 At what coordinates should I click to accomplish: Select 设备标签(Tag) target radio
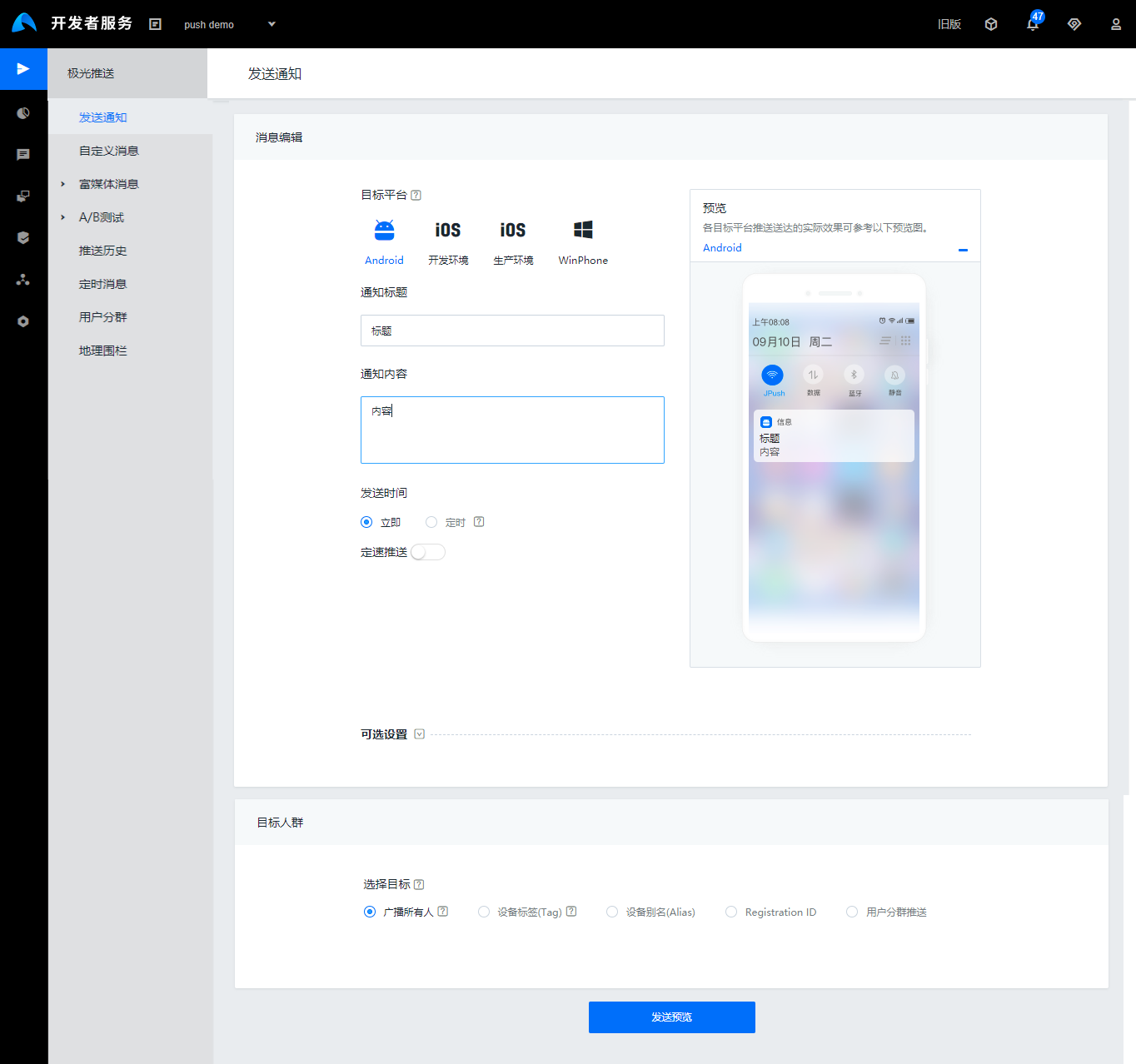tap(484, 912)
